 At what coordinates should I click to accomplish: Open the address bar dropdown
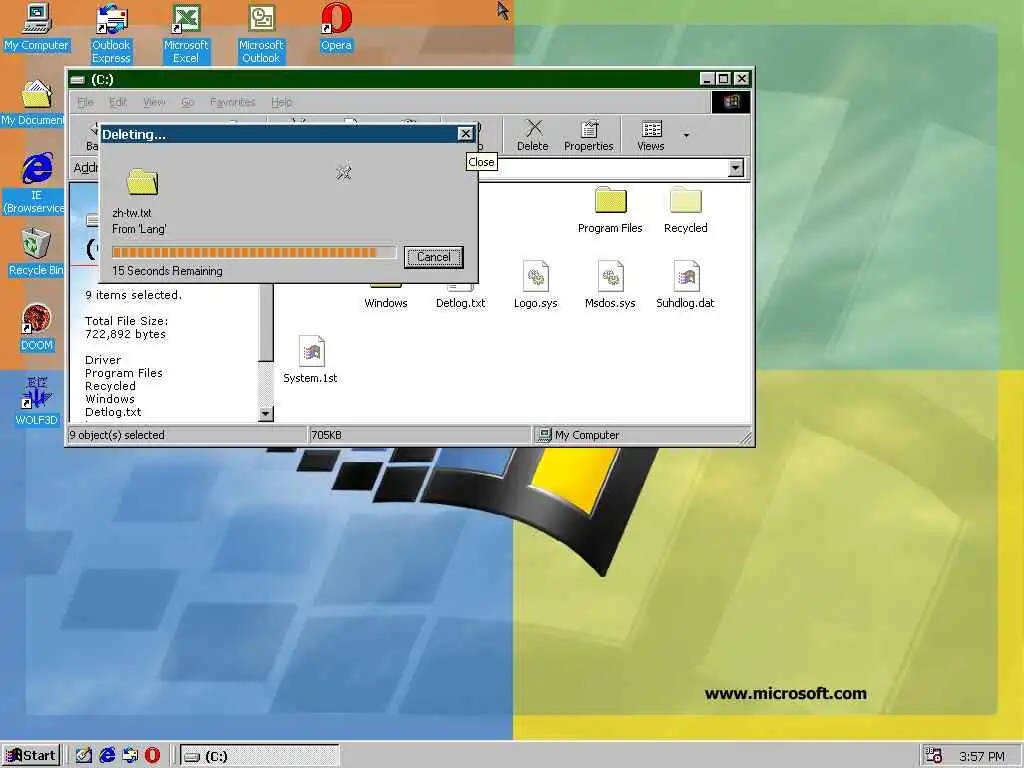[736, 168]
